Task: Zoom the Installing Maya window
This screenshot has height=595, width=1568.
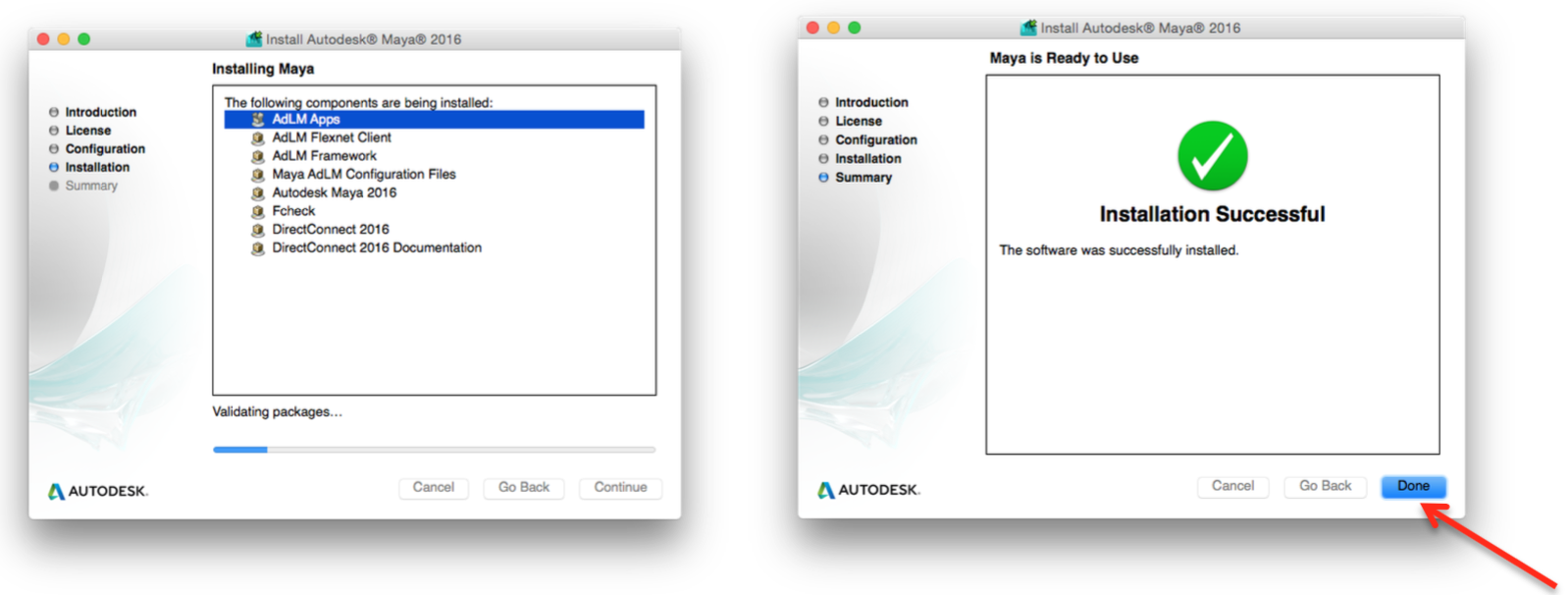Action: click(84, 39)
